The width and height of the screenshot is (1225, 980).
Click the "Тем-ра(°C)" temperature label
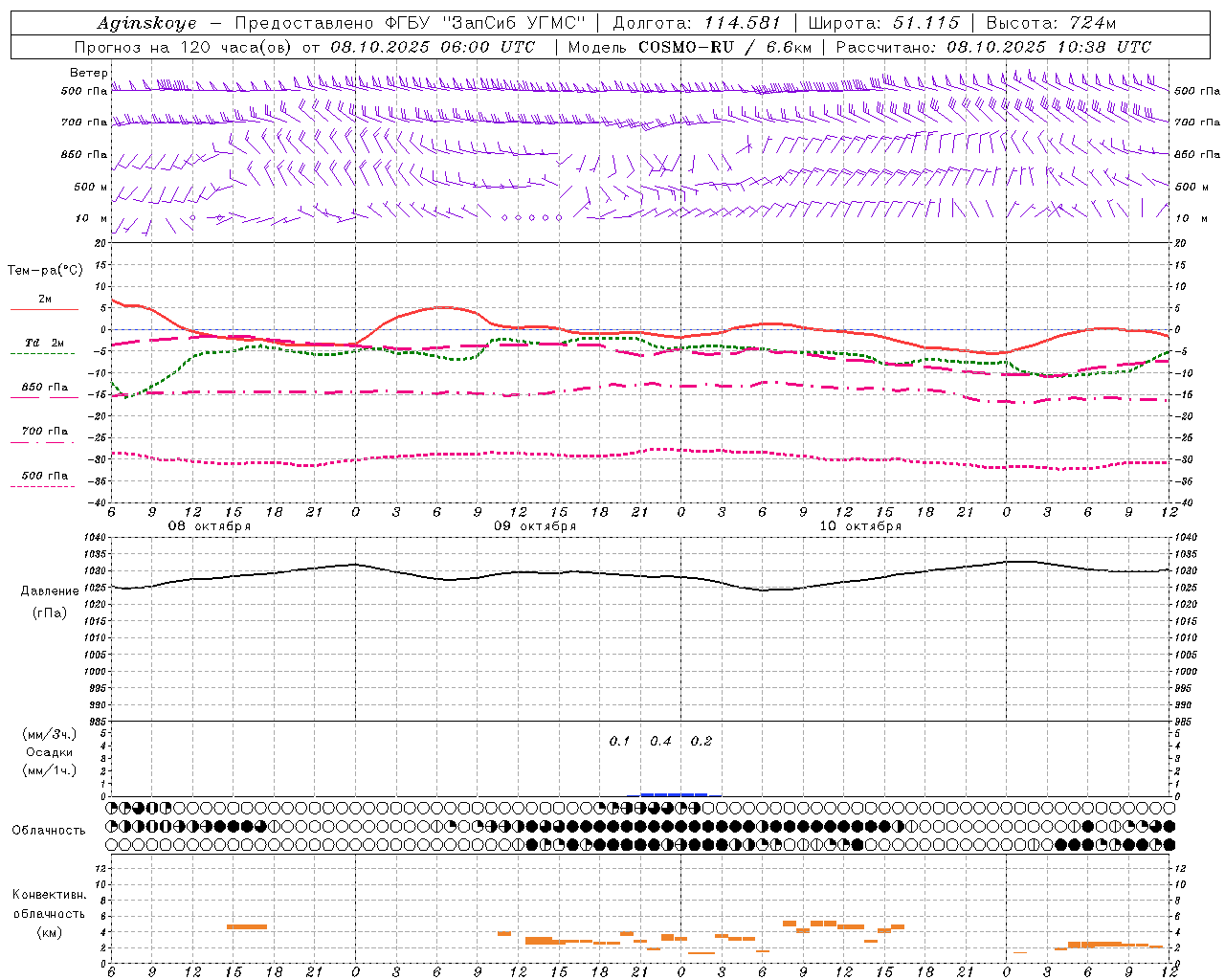coord(45,271)
